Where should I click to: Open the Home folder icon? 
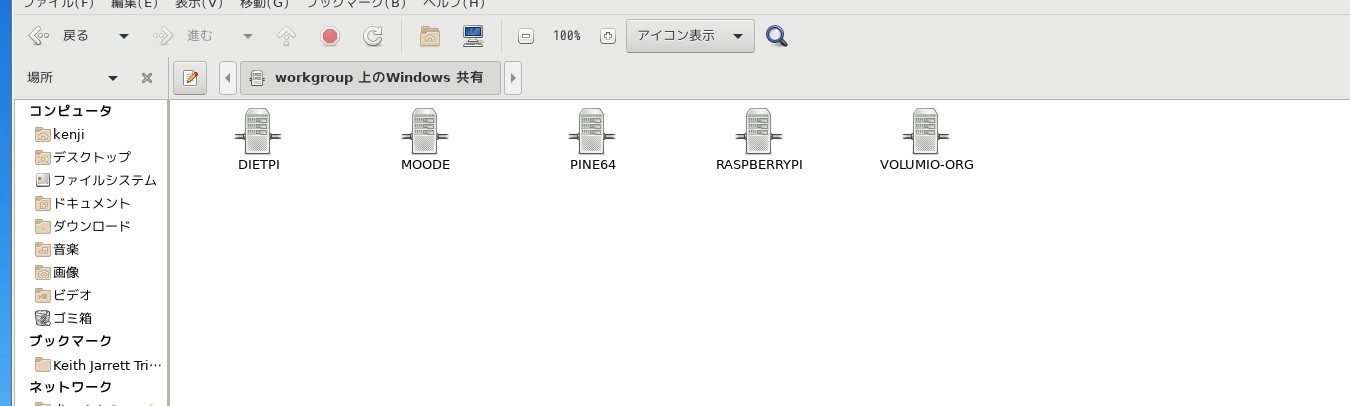[x=429, y=37]
